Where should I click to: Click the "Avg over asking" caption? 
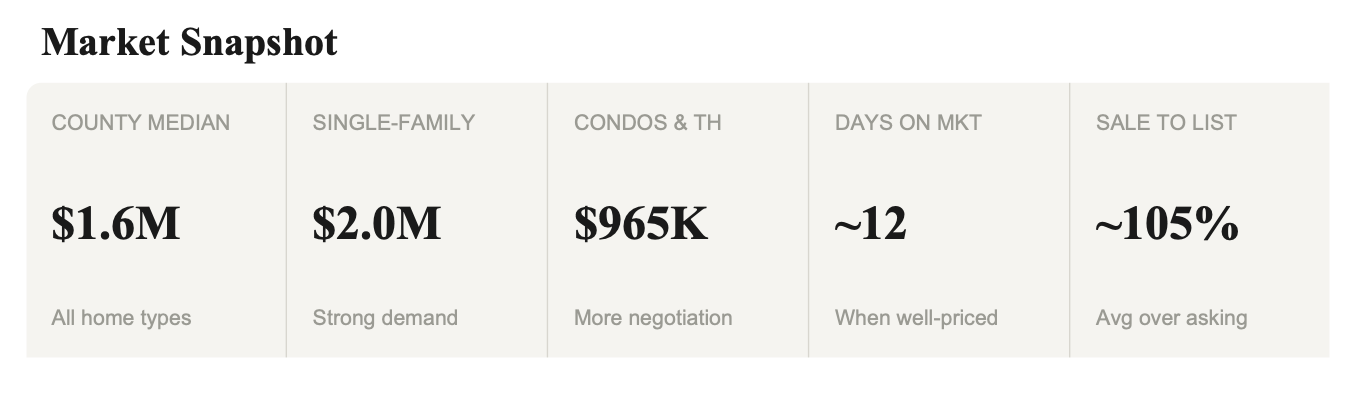[1171, 318]
